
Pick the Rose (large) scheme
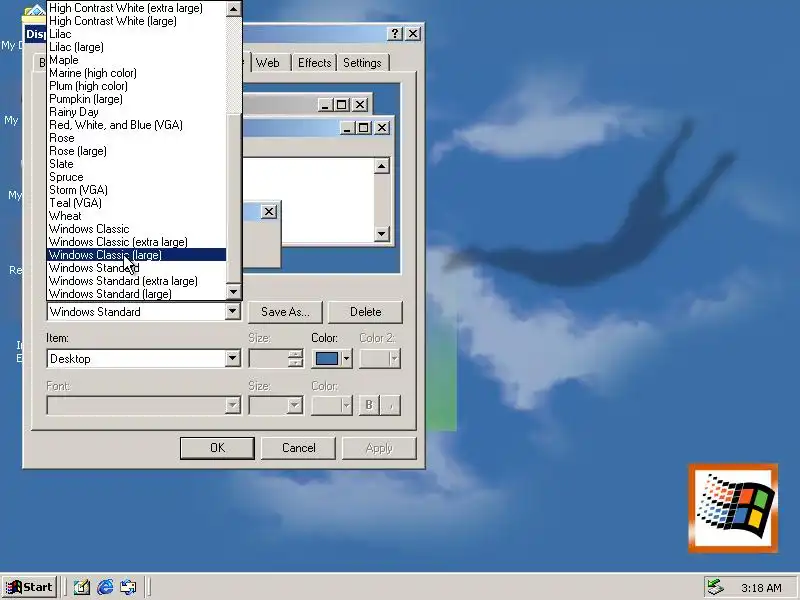click(136, 151)
